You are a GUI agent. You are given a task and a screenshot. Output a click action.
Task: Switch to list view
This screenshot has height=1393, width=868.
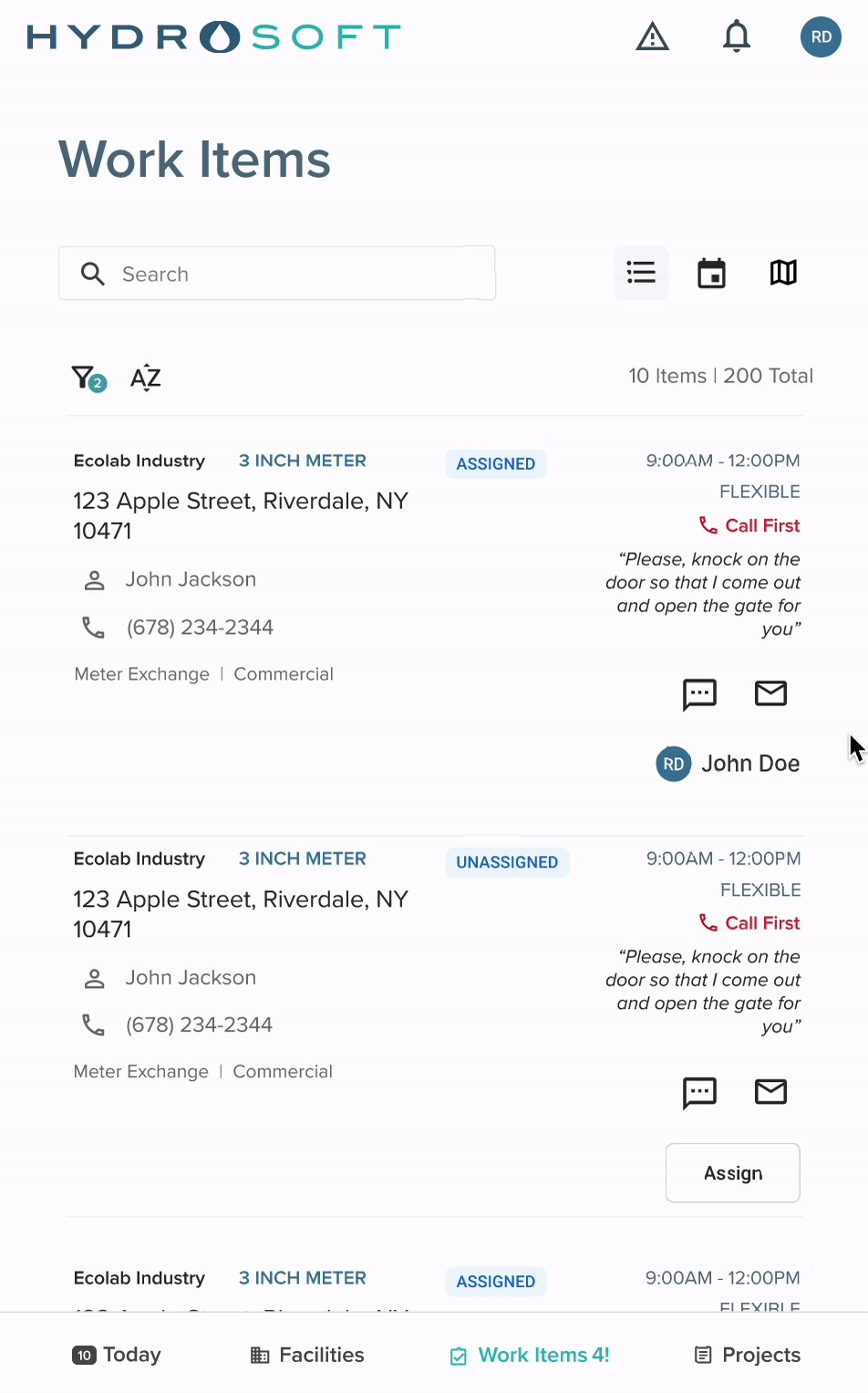click(641, 273)
